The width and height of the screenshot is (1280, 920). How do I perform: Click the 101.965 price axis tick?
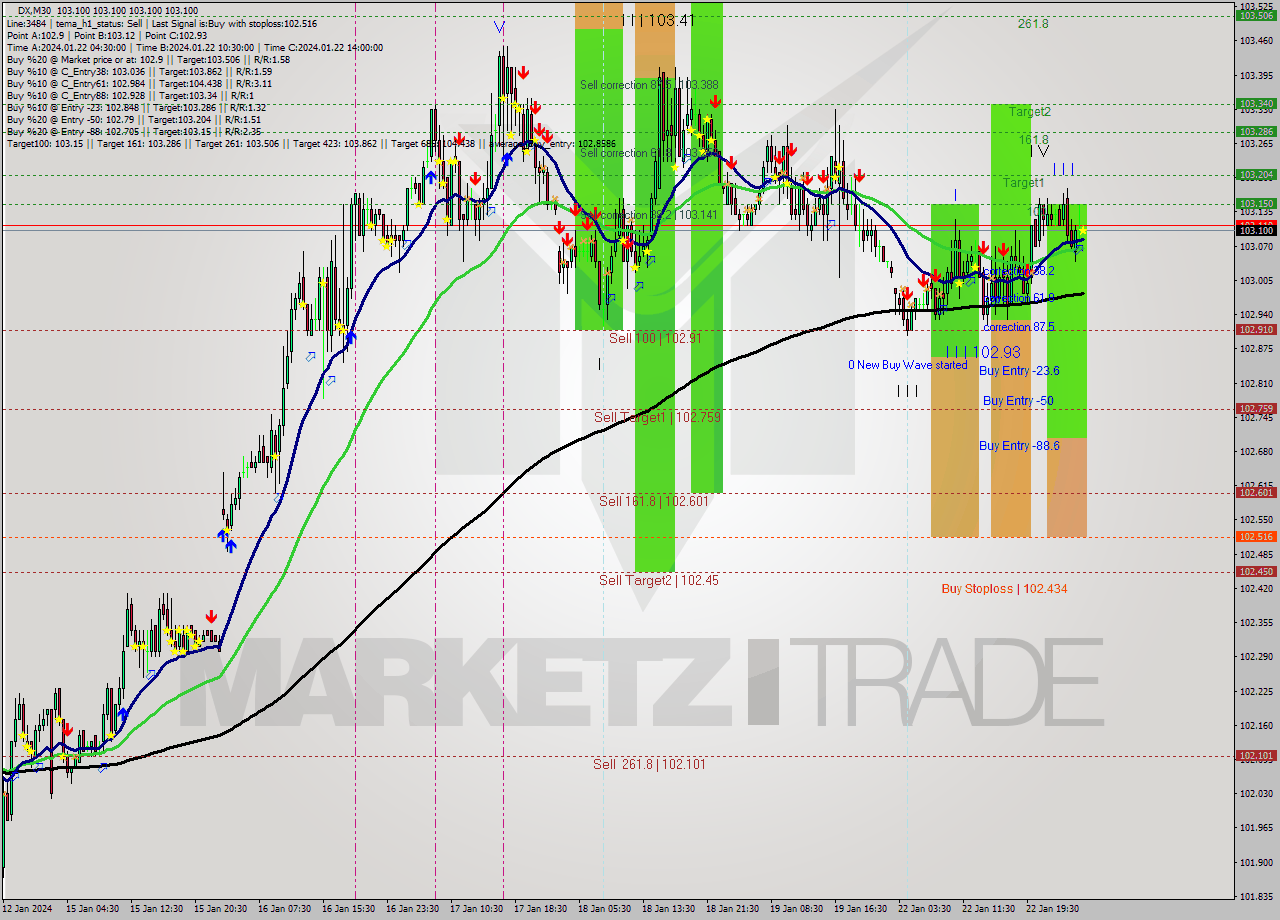1256,827
